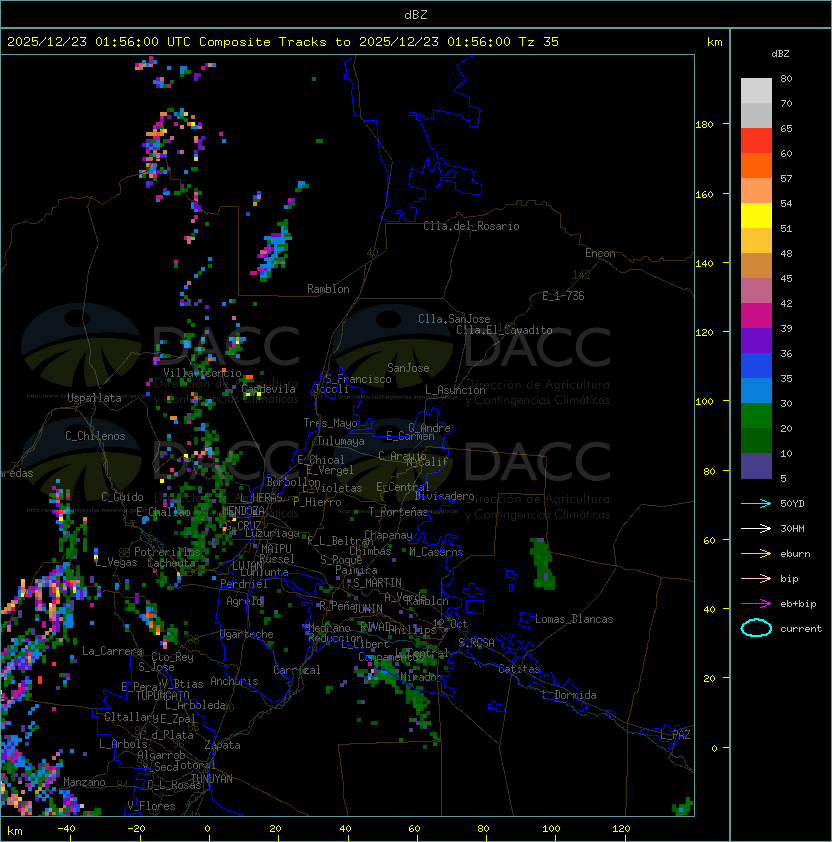Image resolution: width=832 pixels, height=842 pixels.
Task: Click the 50YD cyan arrow legend icon
Action: [756, 504]
